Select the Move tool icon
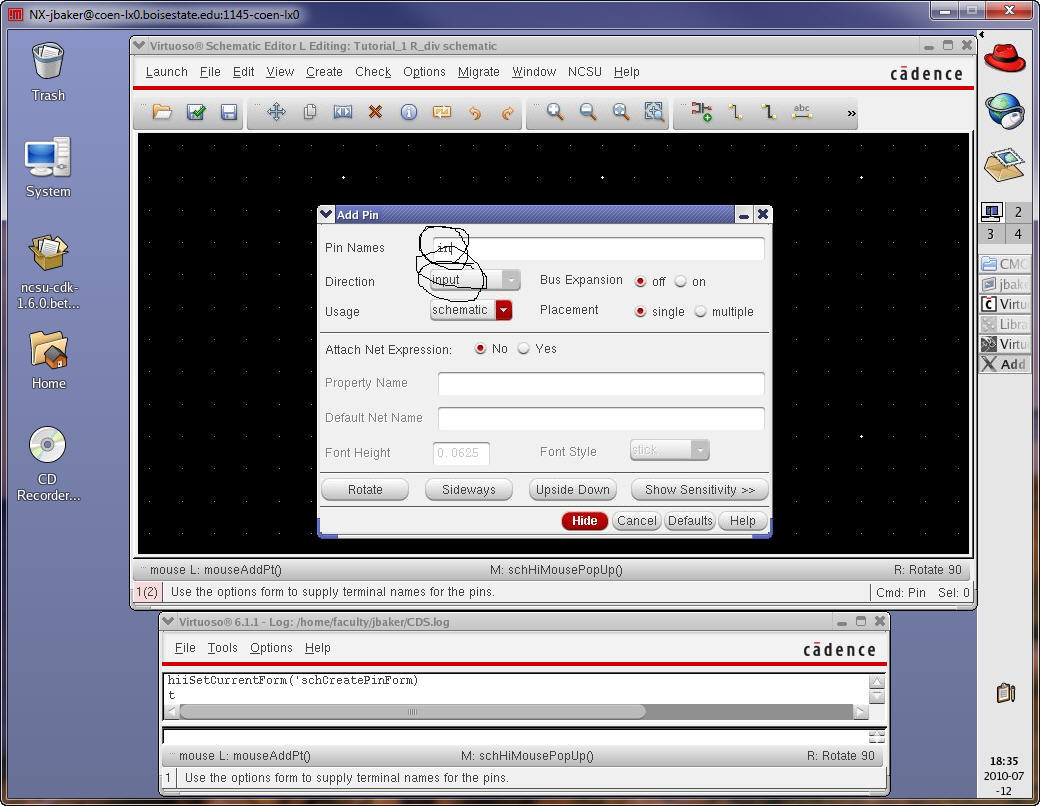Viewport: 1040px width, 806px height. [276, 113]
